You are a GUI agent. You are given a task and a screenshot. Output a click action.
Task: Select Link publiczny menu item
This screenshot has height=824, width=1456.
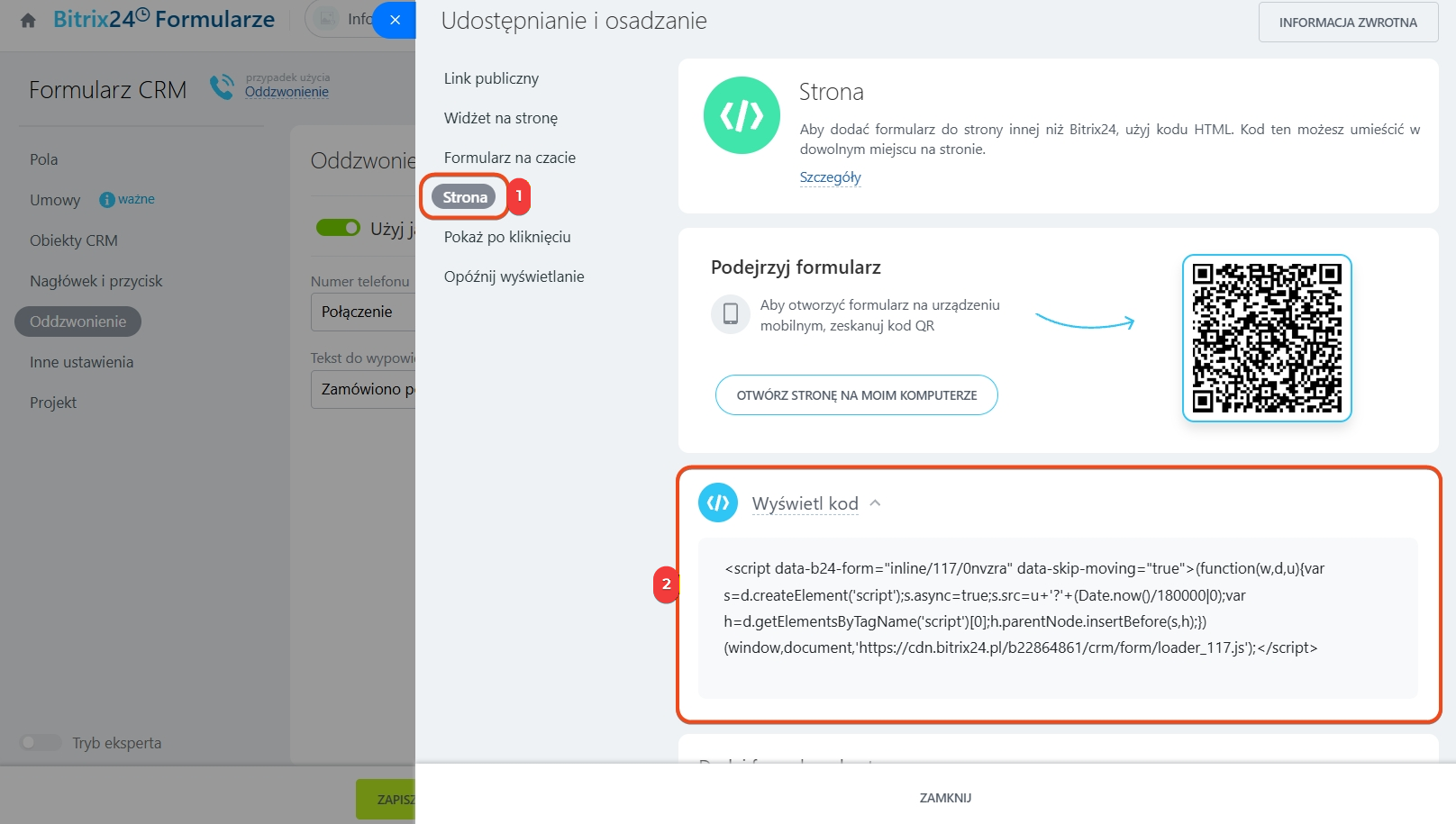point(491,78)
